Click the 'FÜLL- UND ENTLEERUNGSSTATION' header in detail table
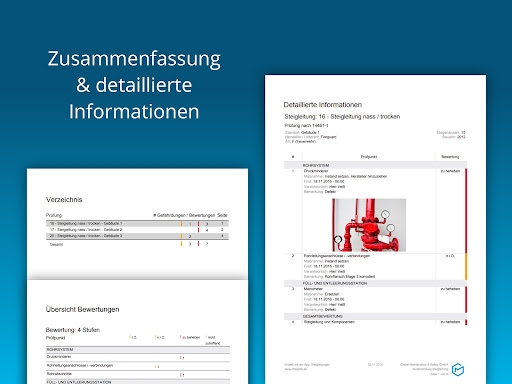 point(375,283)
